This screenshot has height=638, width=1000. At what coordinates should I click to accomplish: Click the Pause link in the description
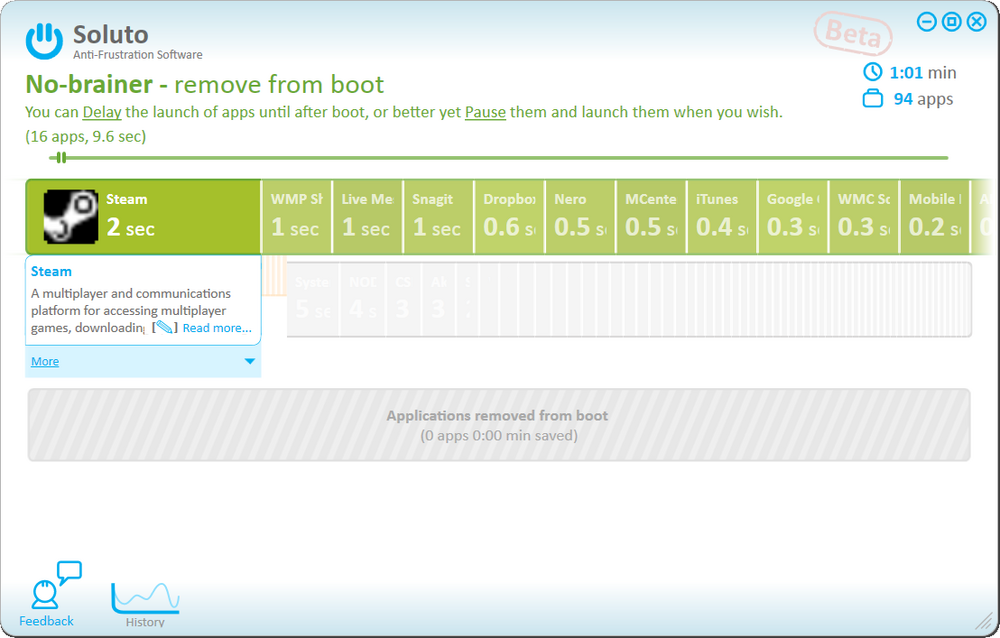tap(485, 112)
